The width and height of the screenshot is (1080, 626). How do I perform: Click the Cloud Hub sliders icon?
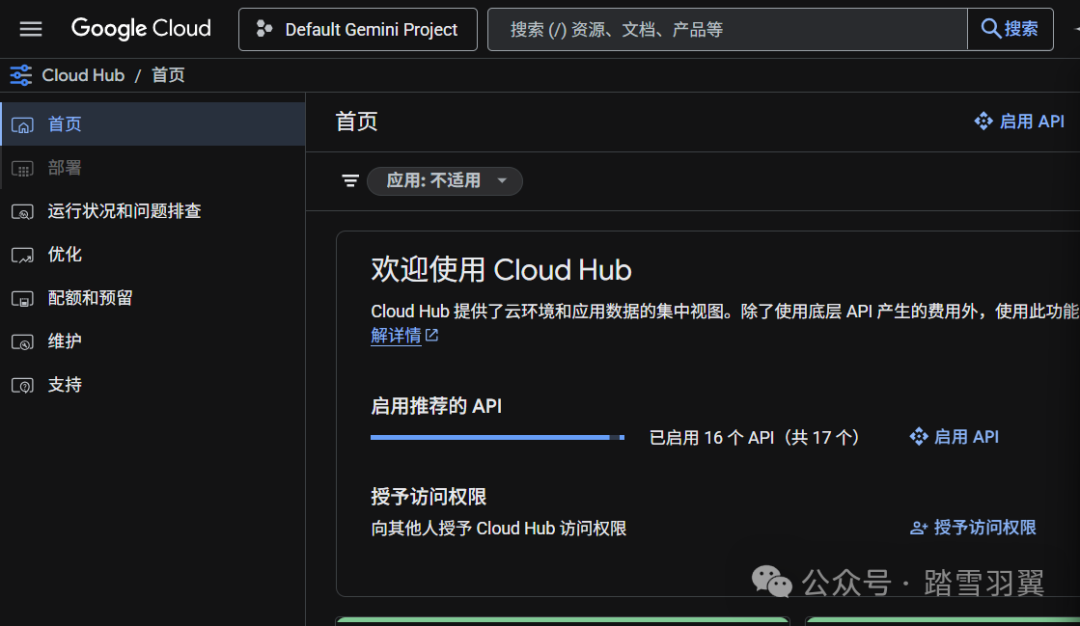tap(21, 75)
